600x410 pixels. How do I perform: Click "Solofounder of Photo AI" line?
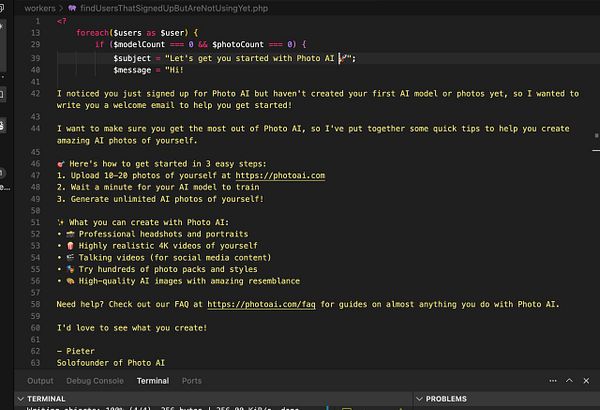111,363
